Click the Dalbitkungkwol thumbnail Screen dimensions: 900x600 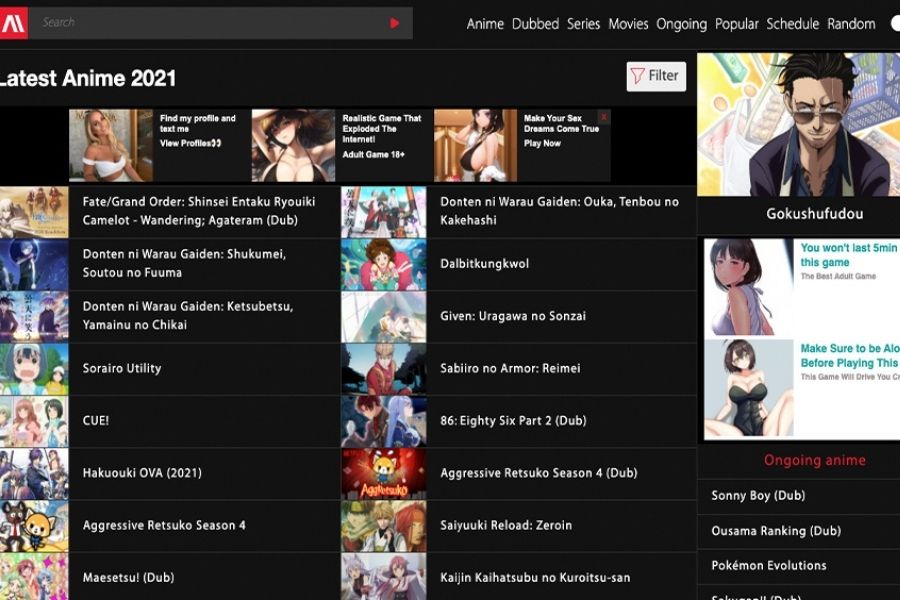pyautogui.click(x=383, y=265)
